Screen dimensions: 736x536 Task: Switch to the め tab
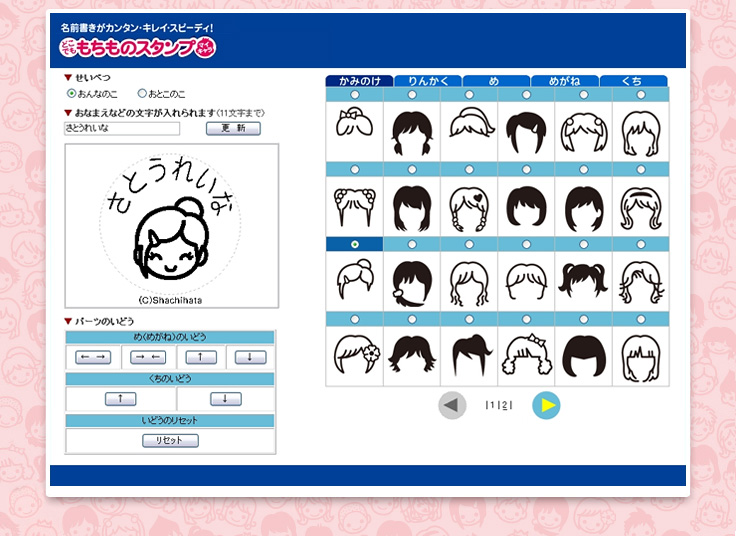coord(496,81)
